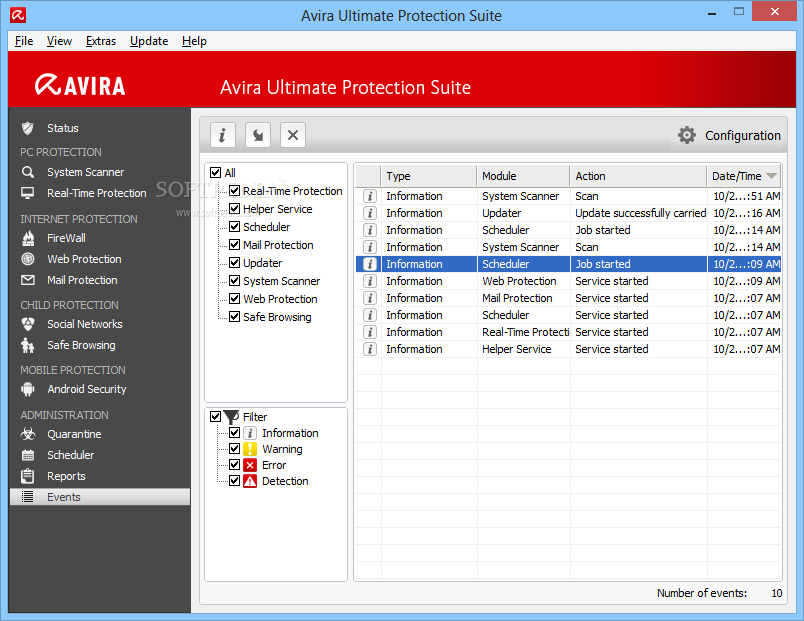Toggle the Helper Service checkbox
Image resolution: width=804 pixels, height=621 pixels.
pyautogui.click(x=234, y=209)
